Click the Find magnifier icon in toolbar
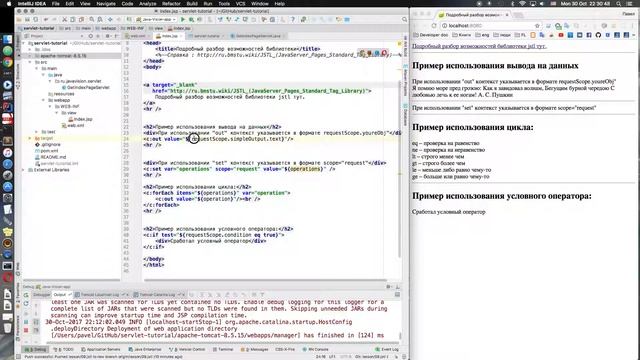This screenshot has width=640, height=360. click(92, 19)
